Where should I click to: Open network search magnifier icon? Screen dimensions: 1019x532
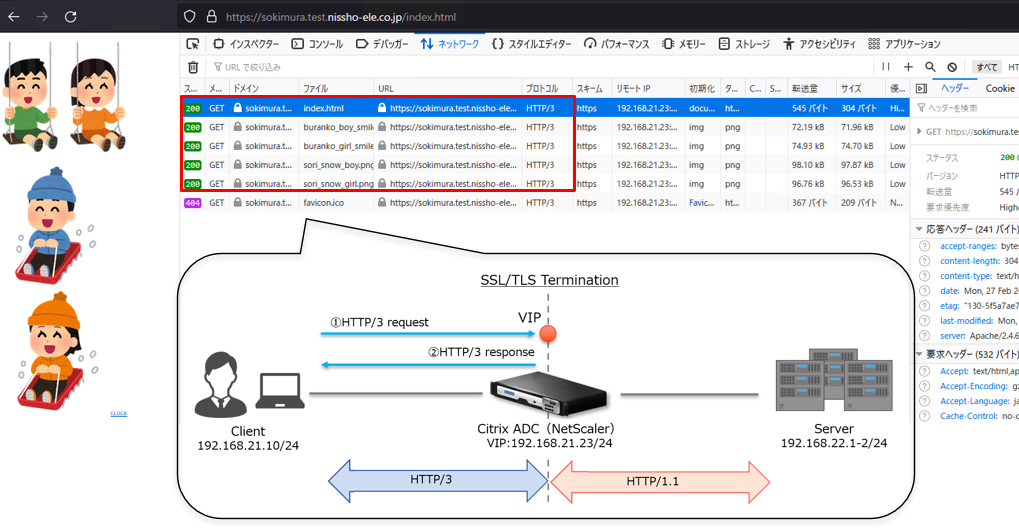pyautogui.click(x=930, y=67)
